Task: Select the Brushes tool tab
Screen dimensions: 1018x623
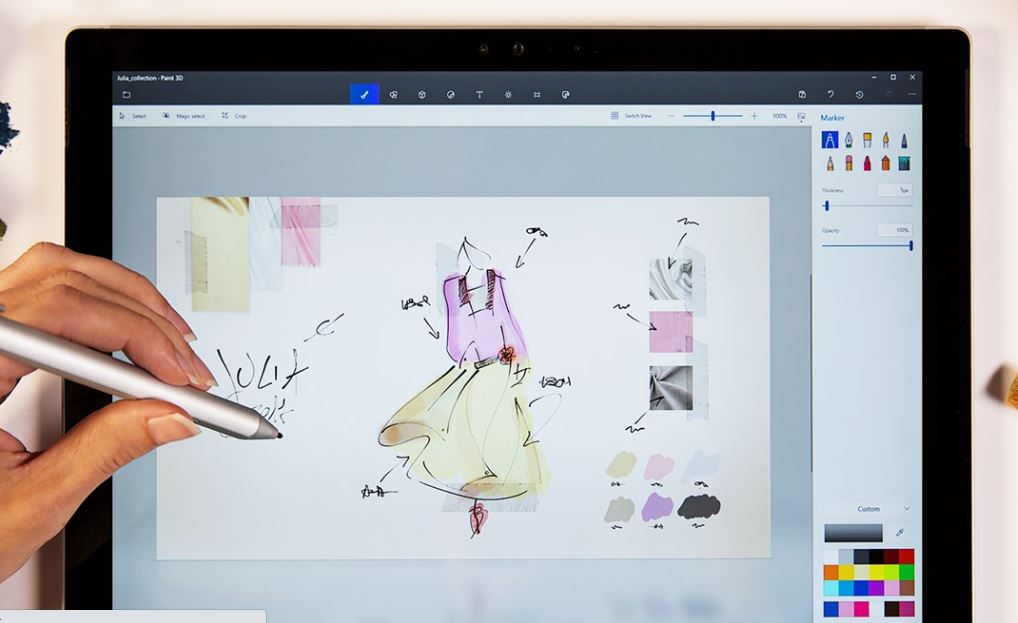Action: point(364,95)
